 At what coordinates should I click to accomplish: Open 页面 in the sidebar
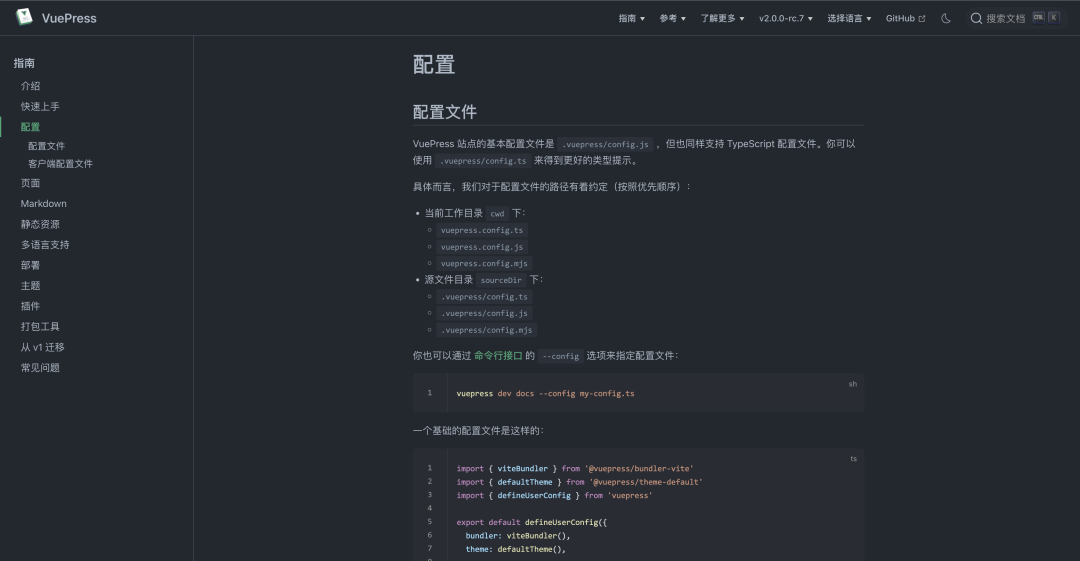[30, 183]
